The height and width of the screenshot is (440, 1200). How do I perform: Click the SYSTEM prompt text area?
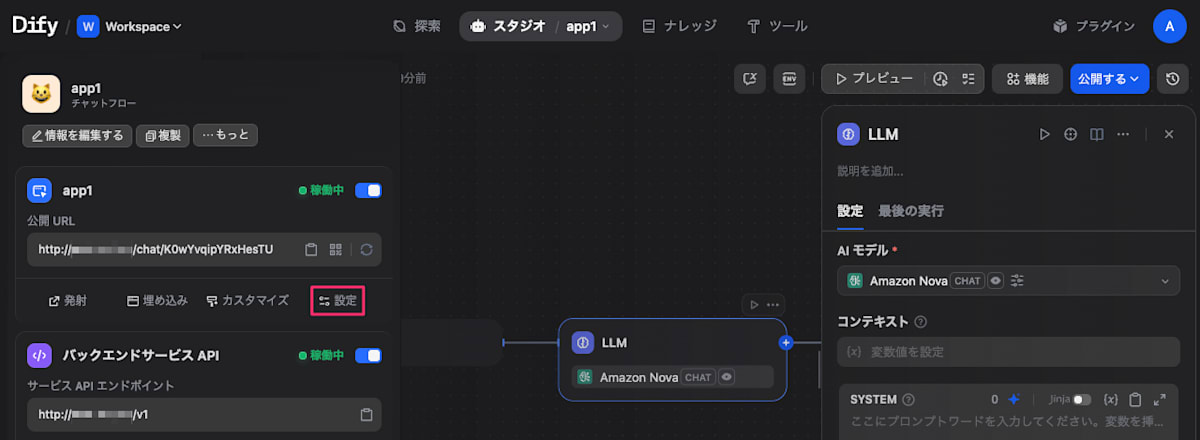1008,424
